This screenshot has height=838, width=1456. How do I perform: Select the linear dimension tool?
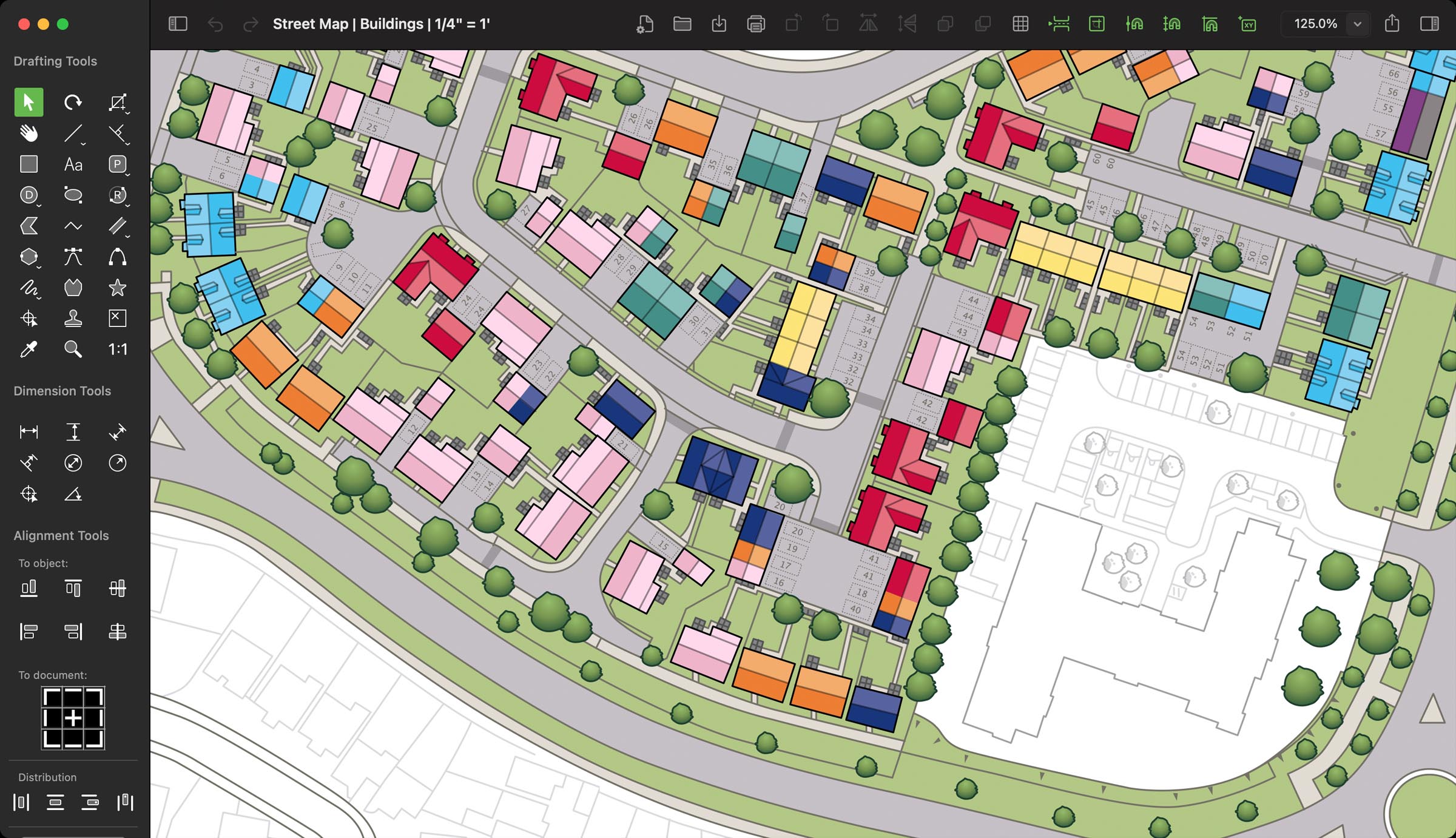pyautogui.click(x=28, y=431)
